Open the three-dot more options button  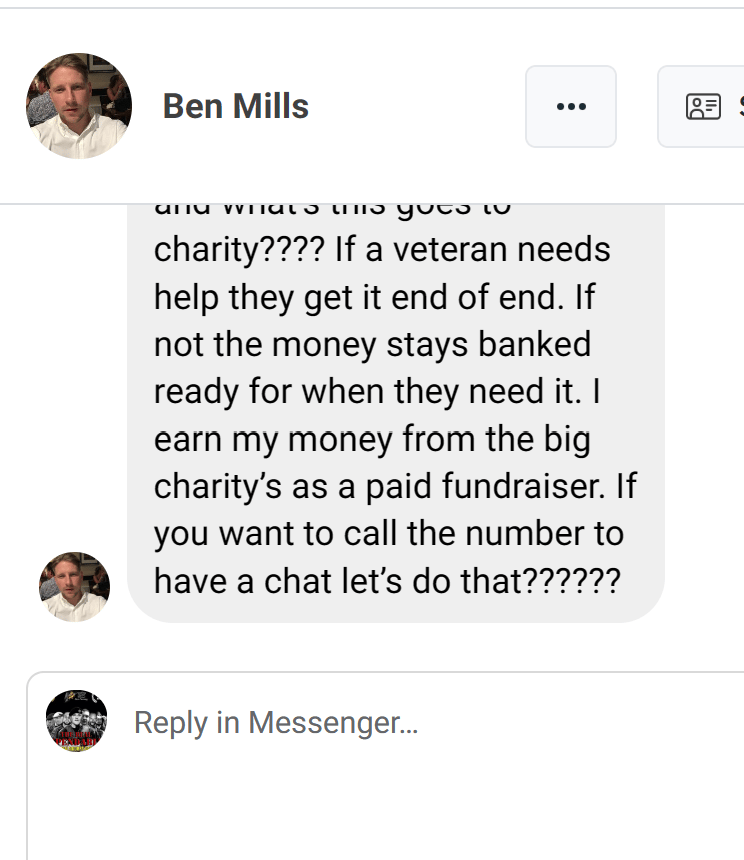coord(571,106)
